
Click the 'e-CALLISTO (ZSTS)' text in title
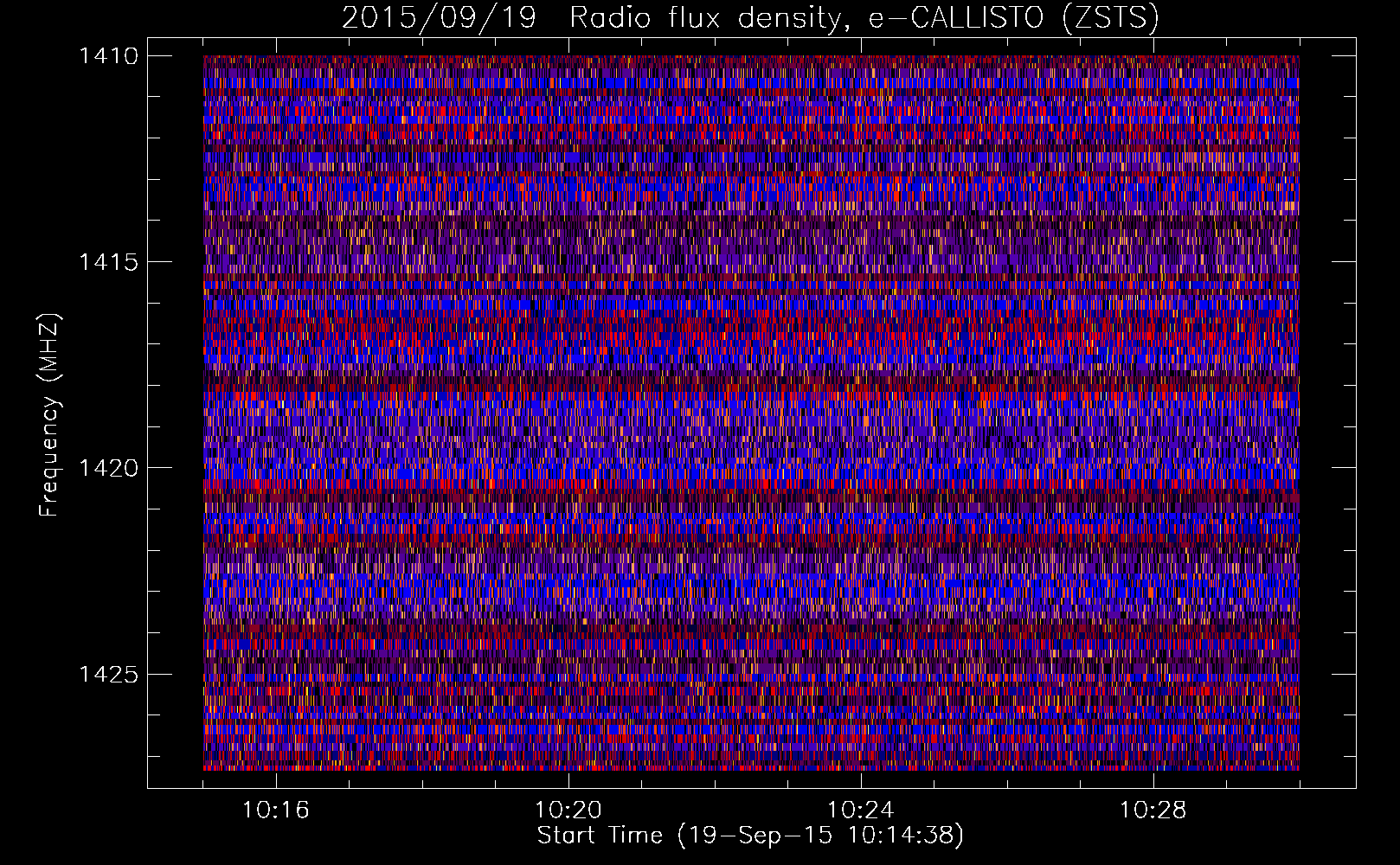(1013, 18)
